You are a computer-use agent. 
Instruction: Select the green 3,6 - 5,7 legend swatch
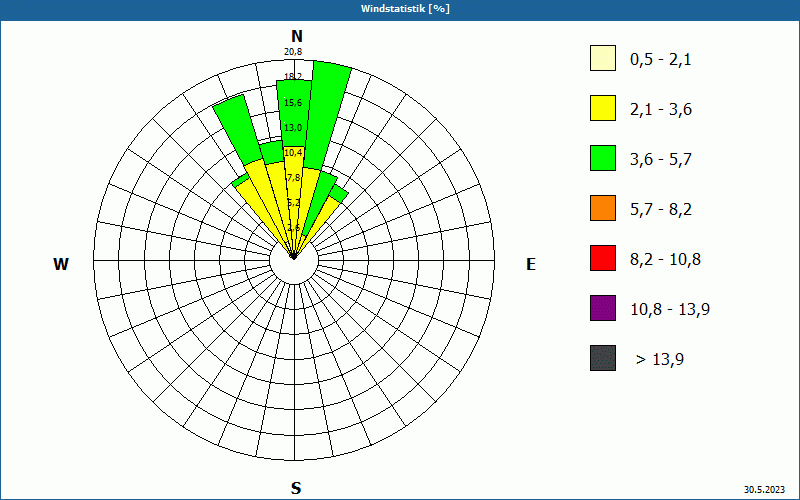tap(603, 158)
